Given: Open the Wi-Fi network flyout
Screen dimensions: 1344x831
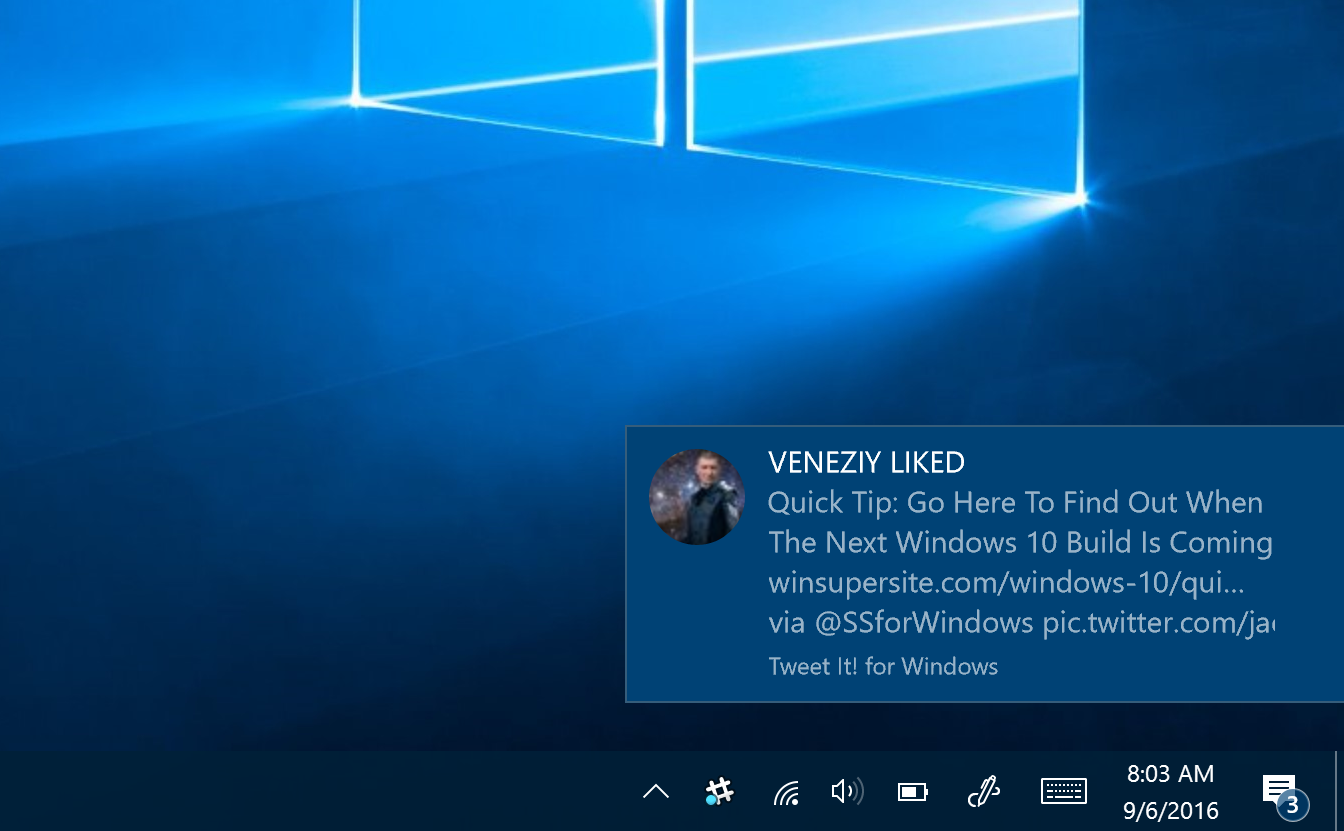Looking at the screenshot, I should coord(786,793).
